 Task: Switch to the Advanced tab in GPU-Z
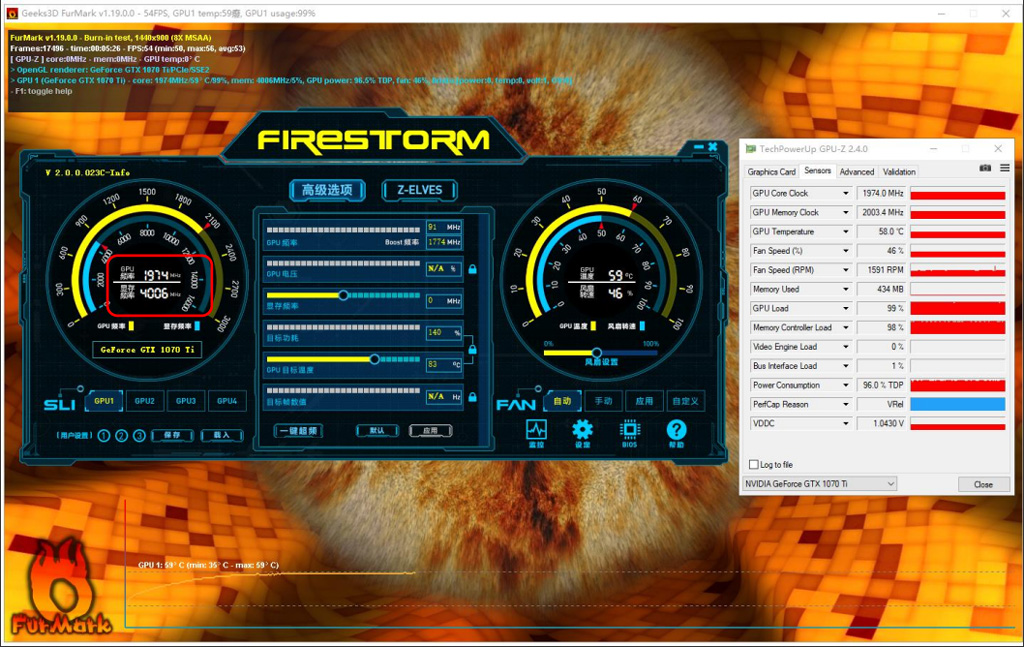[857, 172]
